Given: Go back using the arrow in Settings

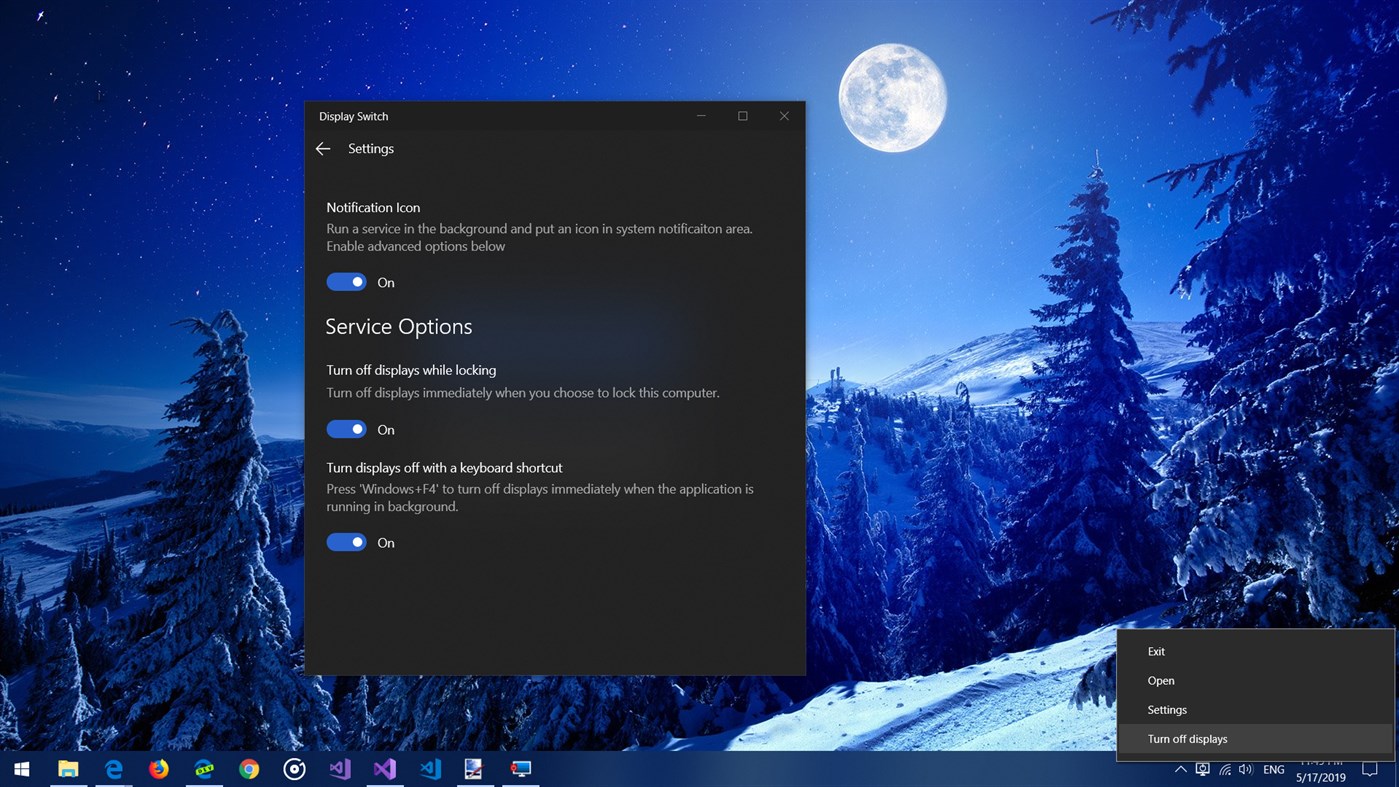Looking at the screenshot, I should pyautogui.click(x=322, y=148).
